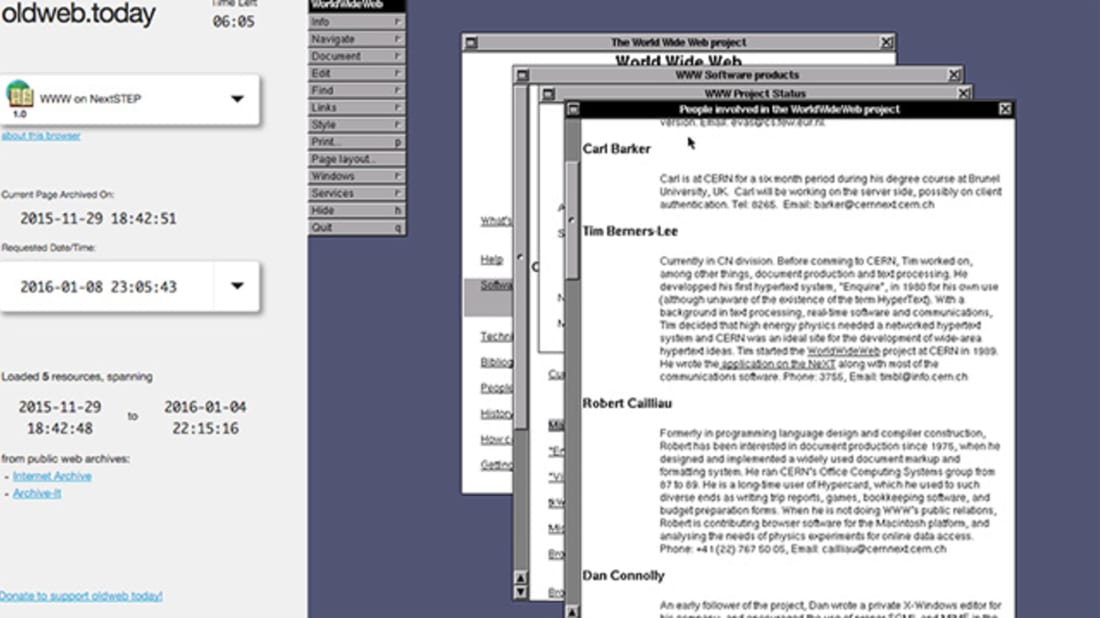Open the Internet Archive link
Screen dimensions: 1100x618
point(52,476)
